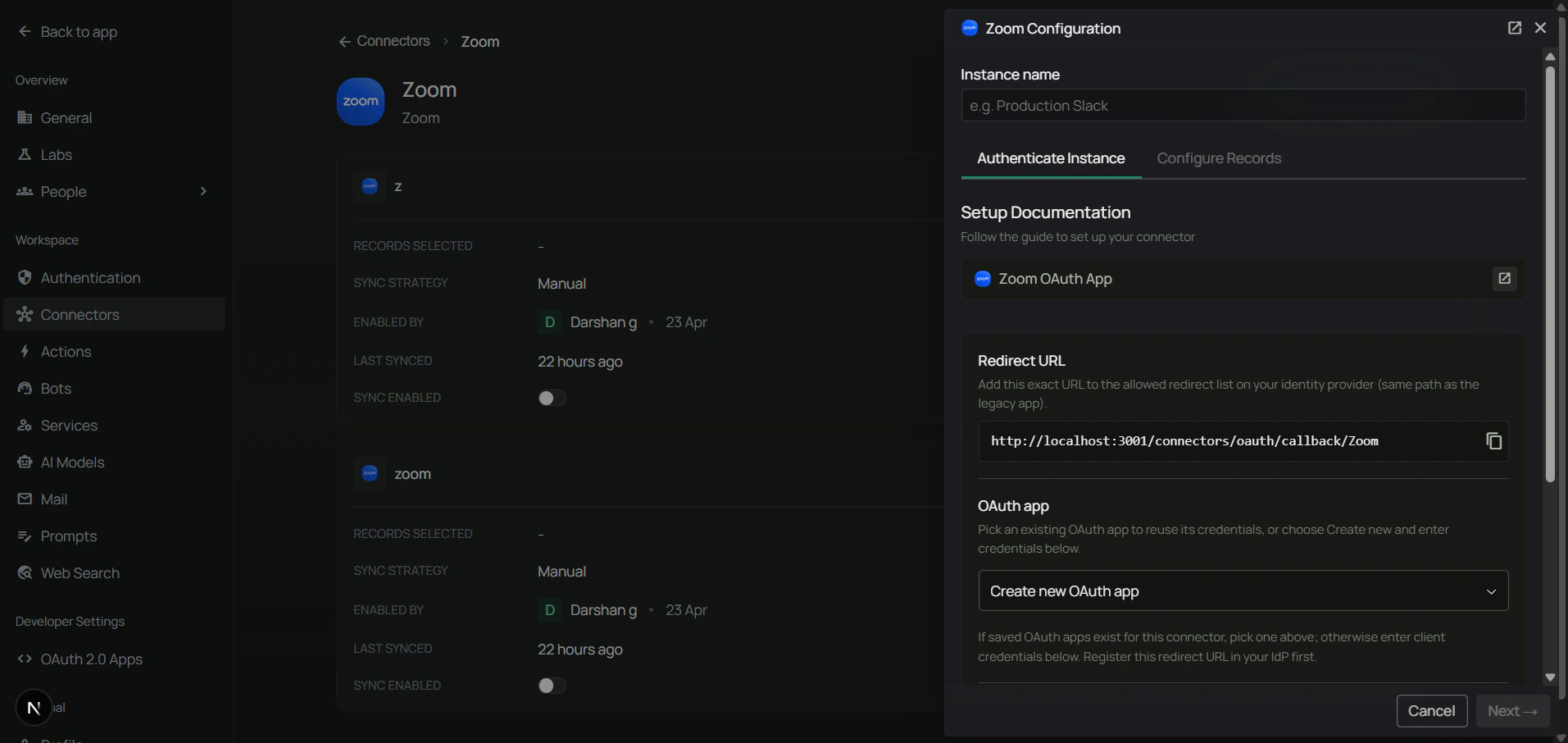
Task: Click Back to app link
Action: coord(79,31)
